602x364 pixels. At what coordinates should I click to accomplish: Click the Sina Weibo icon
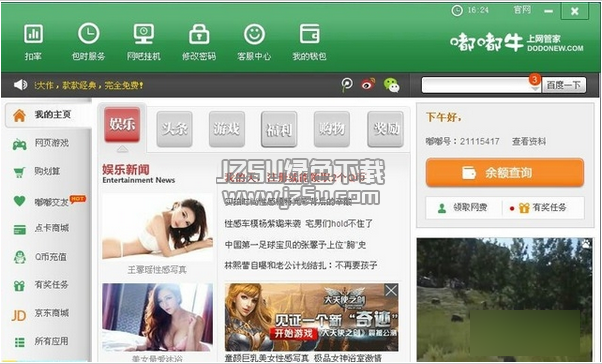coord(368,84)
